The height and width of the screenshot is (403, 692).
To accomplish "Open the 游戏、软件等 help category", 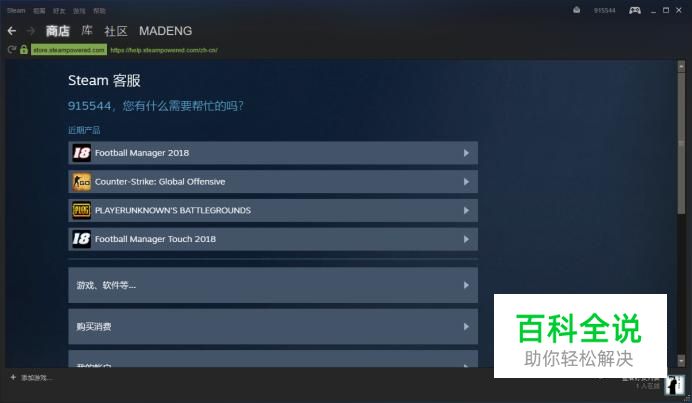I will click(x=273, y=285).
